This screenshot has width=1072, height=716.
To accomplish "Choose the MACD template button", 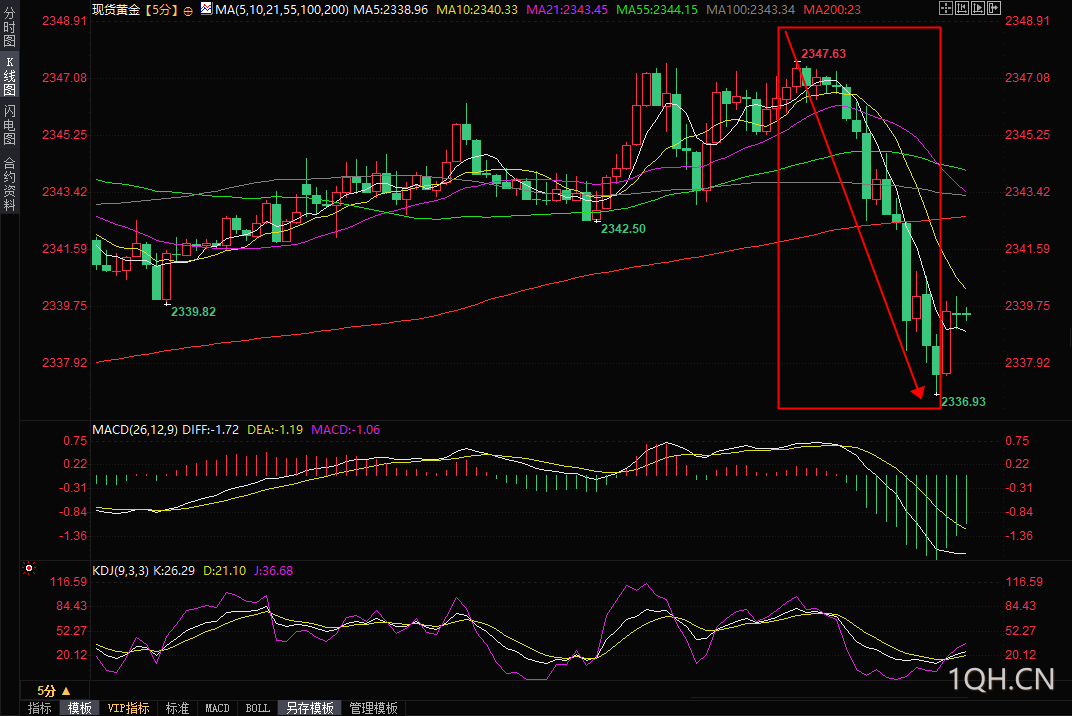I will tap(217, 708).
